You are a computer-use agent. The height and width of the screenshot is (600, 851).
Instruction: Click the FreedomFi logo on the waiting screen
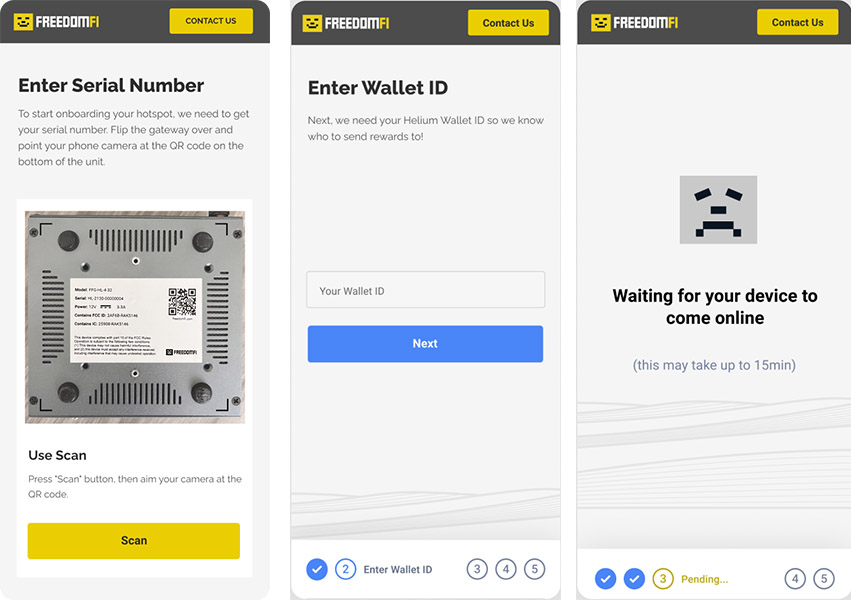634,23
